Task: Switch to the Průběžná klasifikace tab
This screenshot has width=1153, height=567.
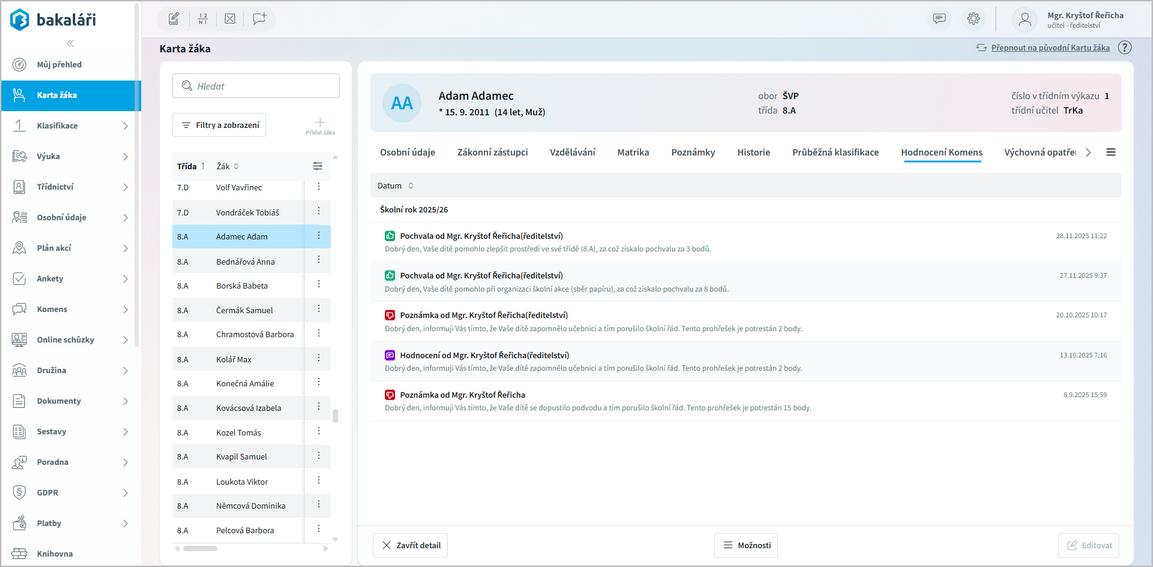Action: (835, 153)
